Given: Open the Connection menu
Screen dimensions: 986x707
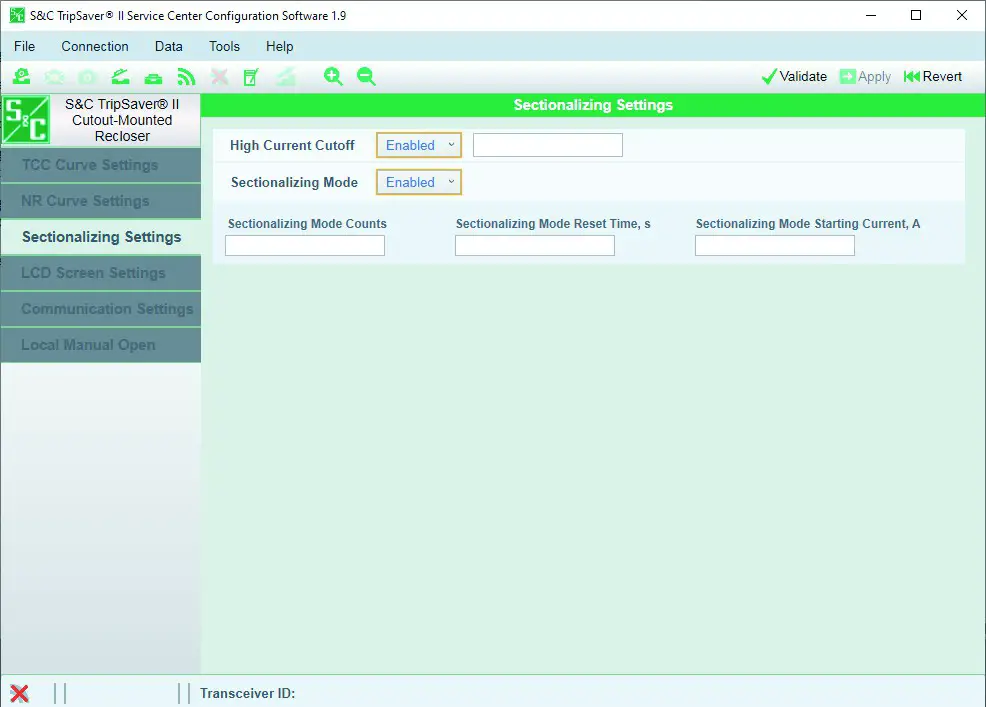Looking at the screenshot, I should point(95,47).
